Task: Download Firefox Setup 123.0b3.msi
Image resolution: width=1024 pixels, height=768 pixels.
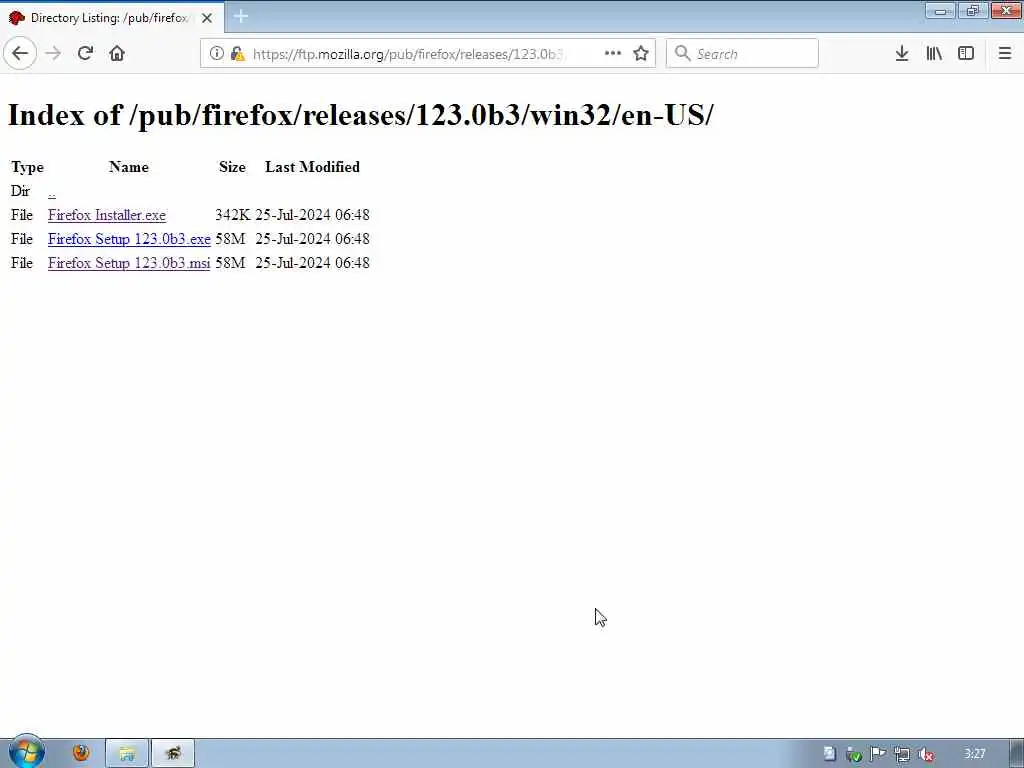Action: (x=129, y=263)
